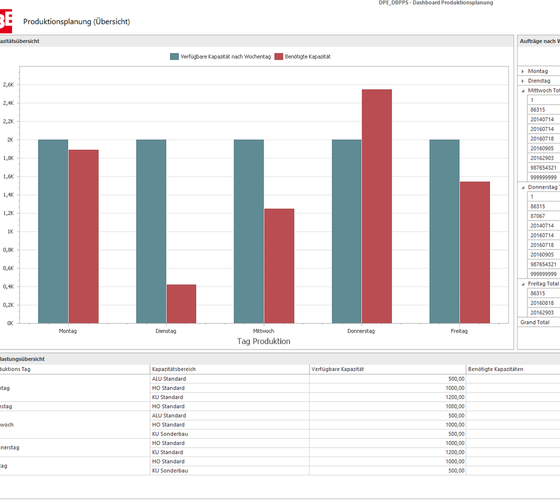Select order 86315 under Mittwoch Total

(x=544, y=110)
